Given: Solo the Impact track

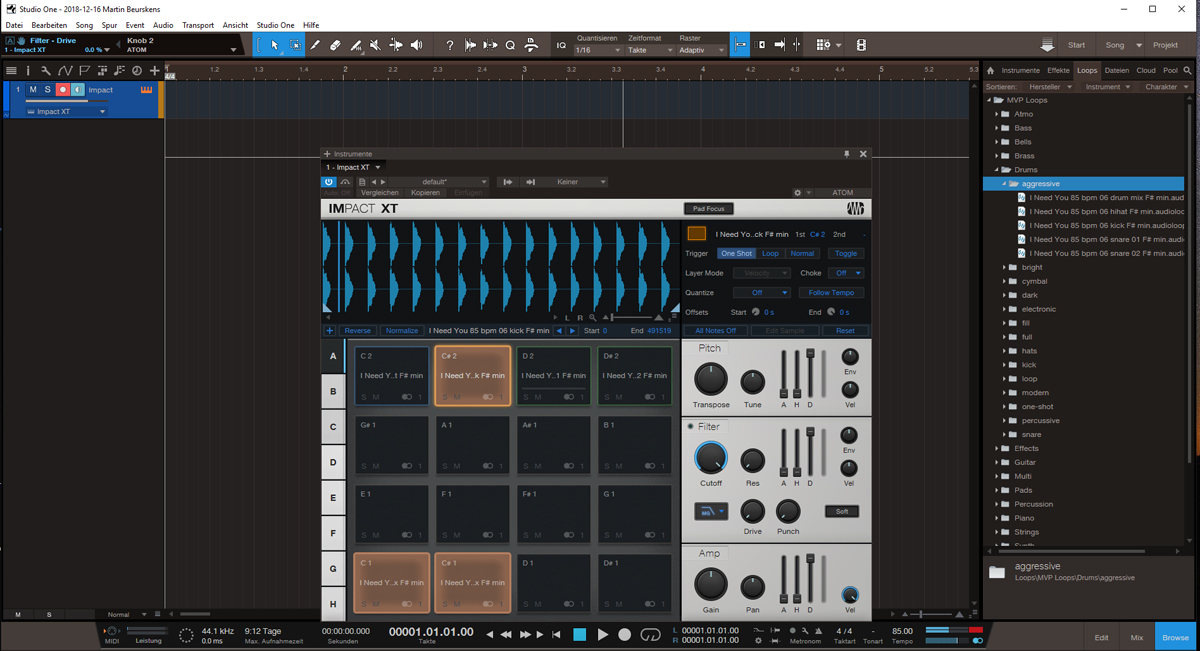Looking at the screenshot, I should point(47,90).
